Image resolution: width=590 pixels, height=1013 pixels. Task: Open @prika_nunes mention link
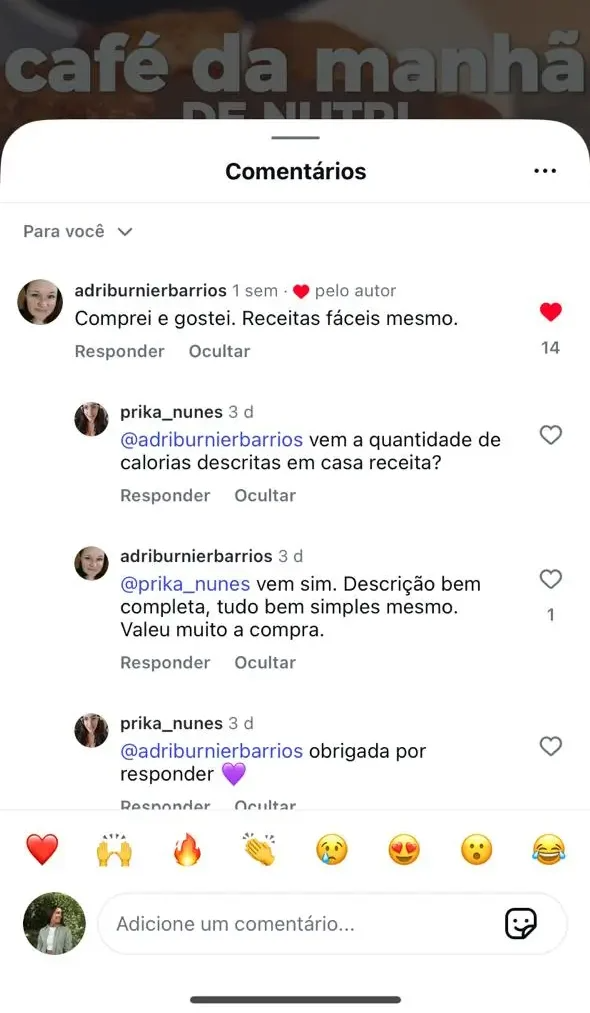[185, 584]
